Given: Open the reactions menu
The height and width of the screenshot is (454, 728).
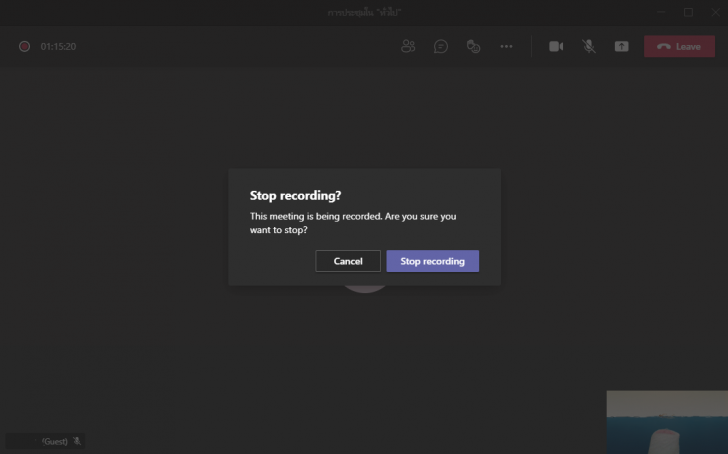Looking at the screenshot, I should 473,46.
